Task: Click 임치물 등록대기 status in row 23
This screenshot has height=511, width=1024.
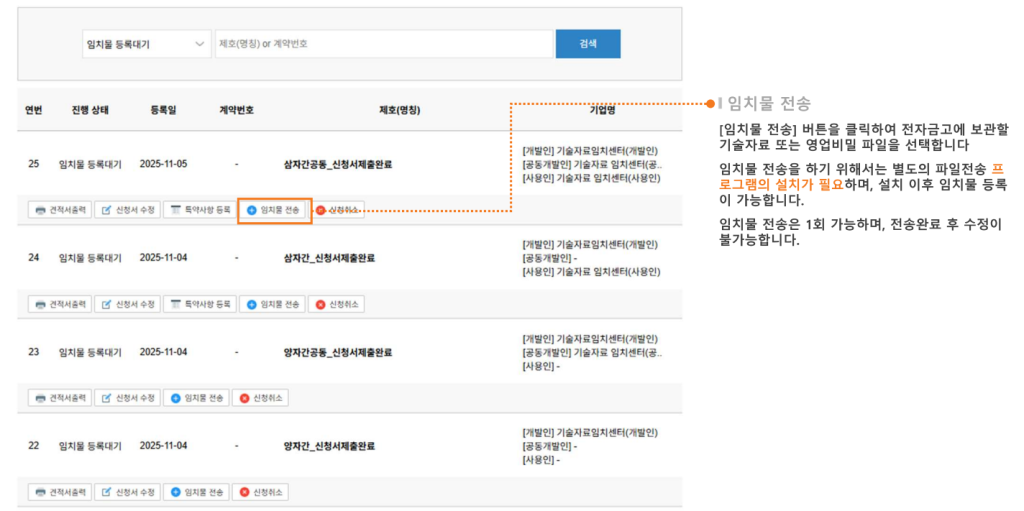Action: (x=90, y=352)
